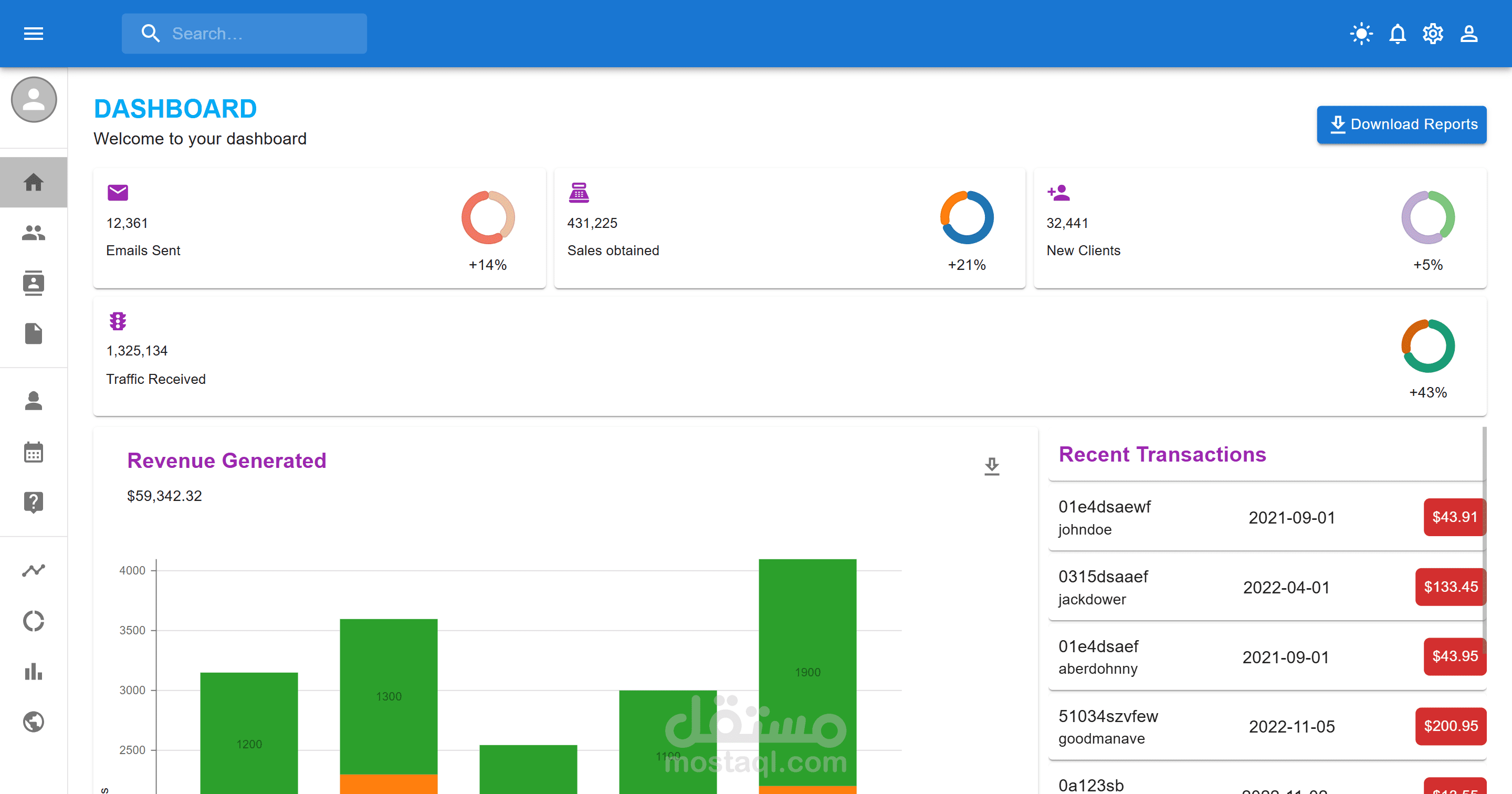Click the 431,225 sales count

tap(592, 223)
